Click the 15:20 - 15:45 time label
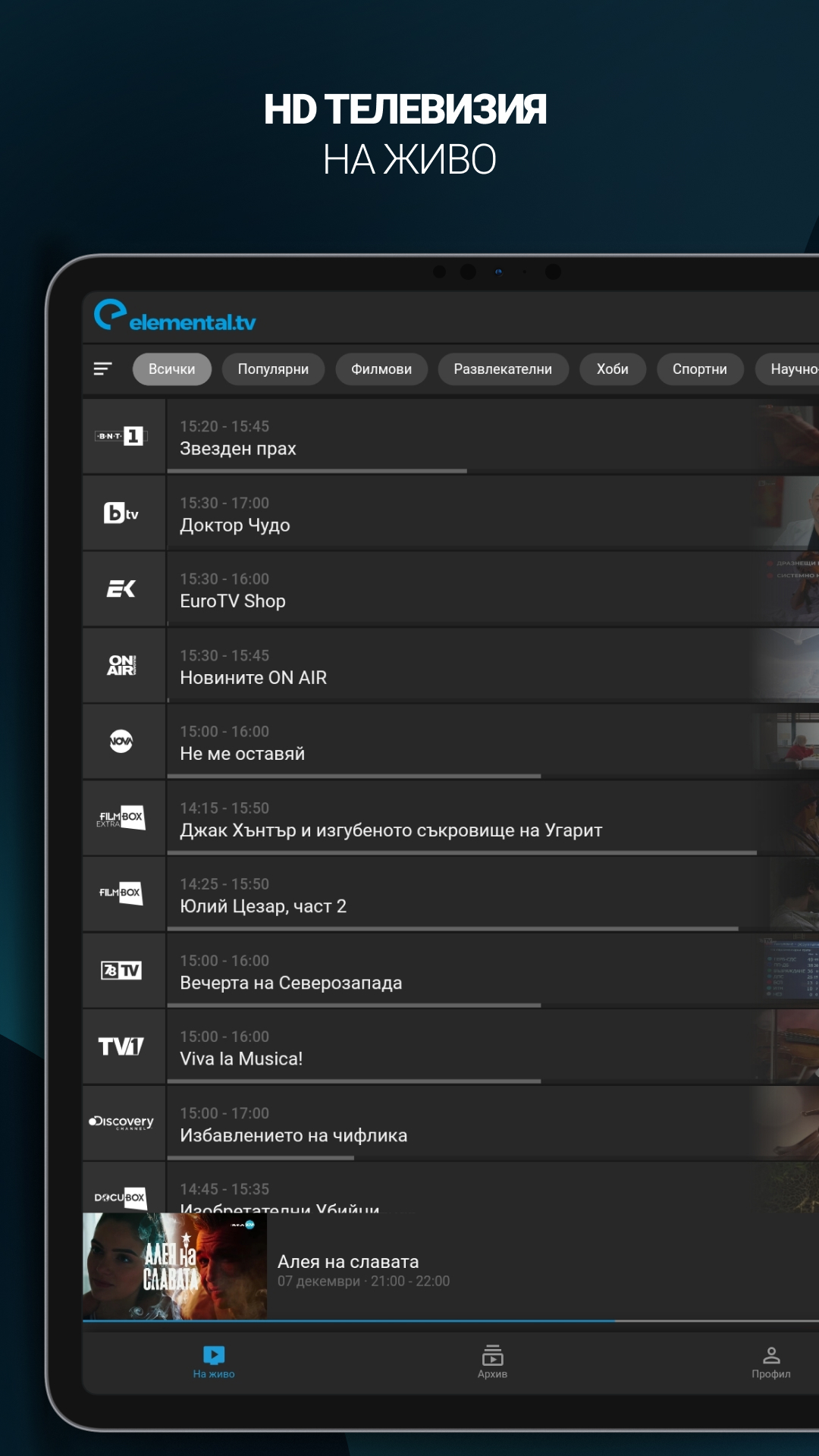Screen dimensions: 819x1456 click(224, 426)
